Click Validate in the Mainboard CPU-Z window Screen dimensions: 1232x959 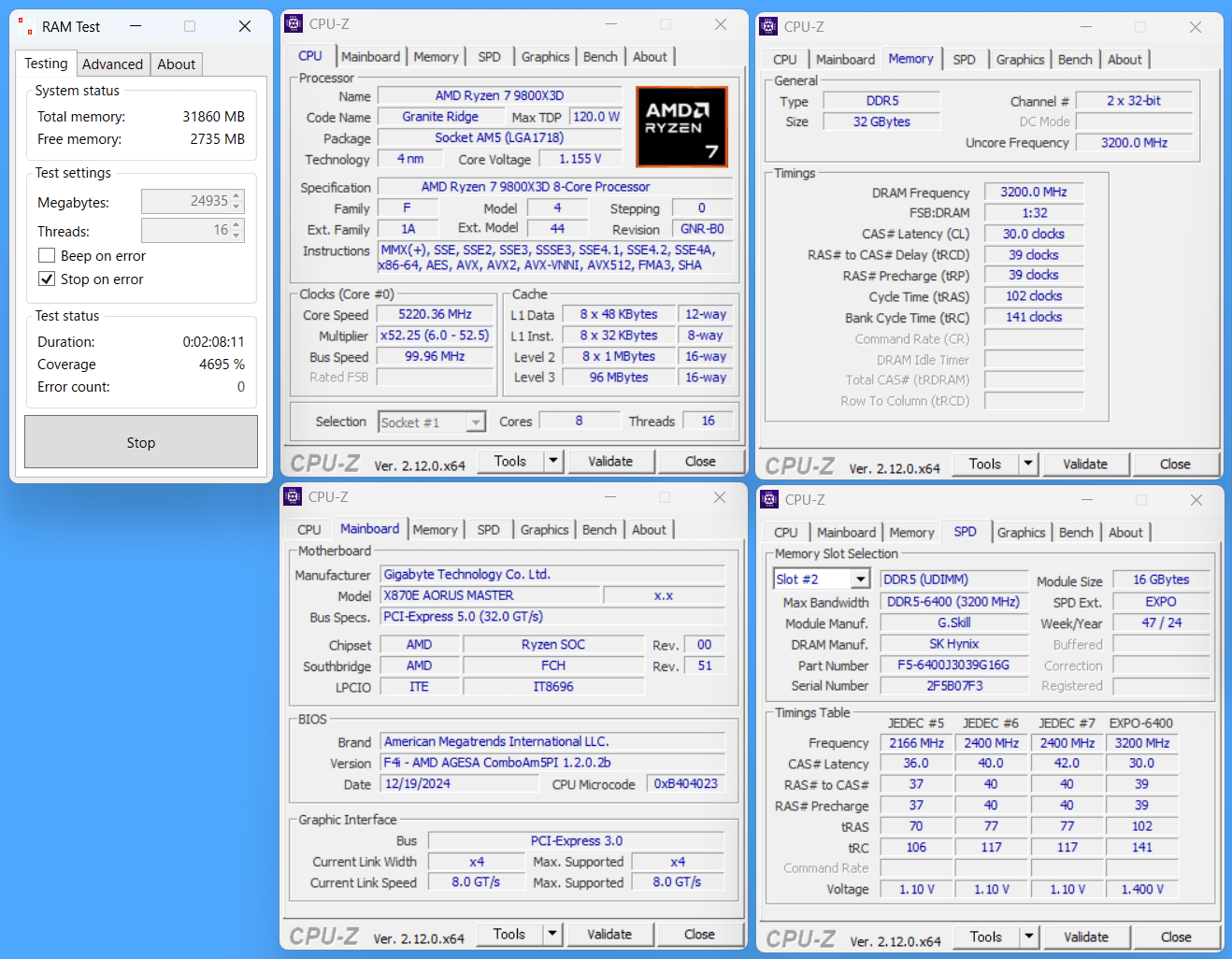609,934
